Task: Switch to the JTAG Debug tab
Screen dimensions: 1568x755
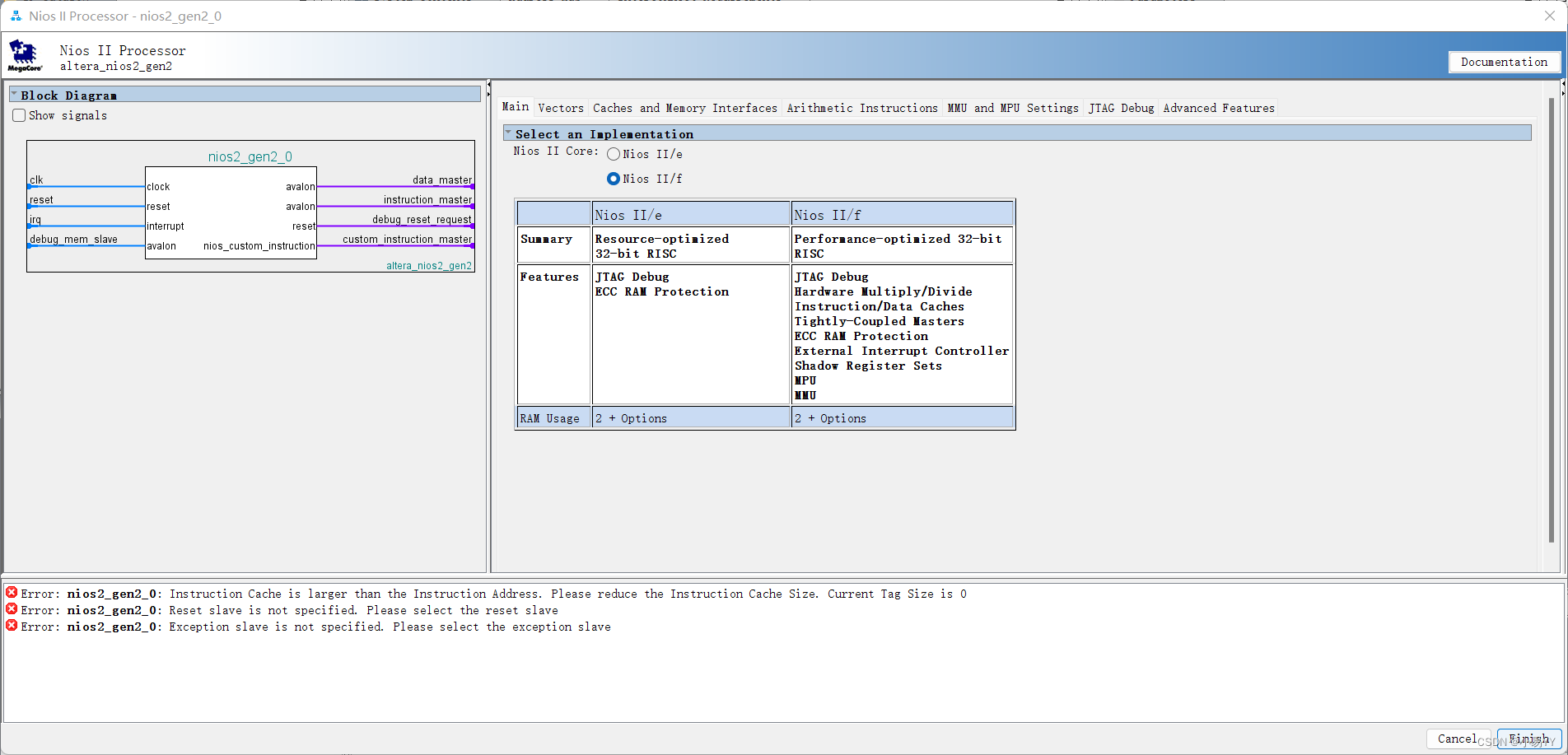Action: 1122,108
